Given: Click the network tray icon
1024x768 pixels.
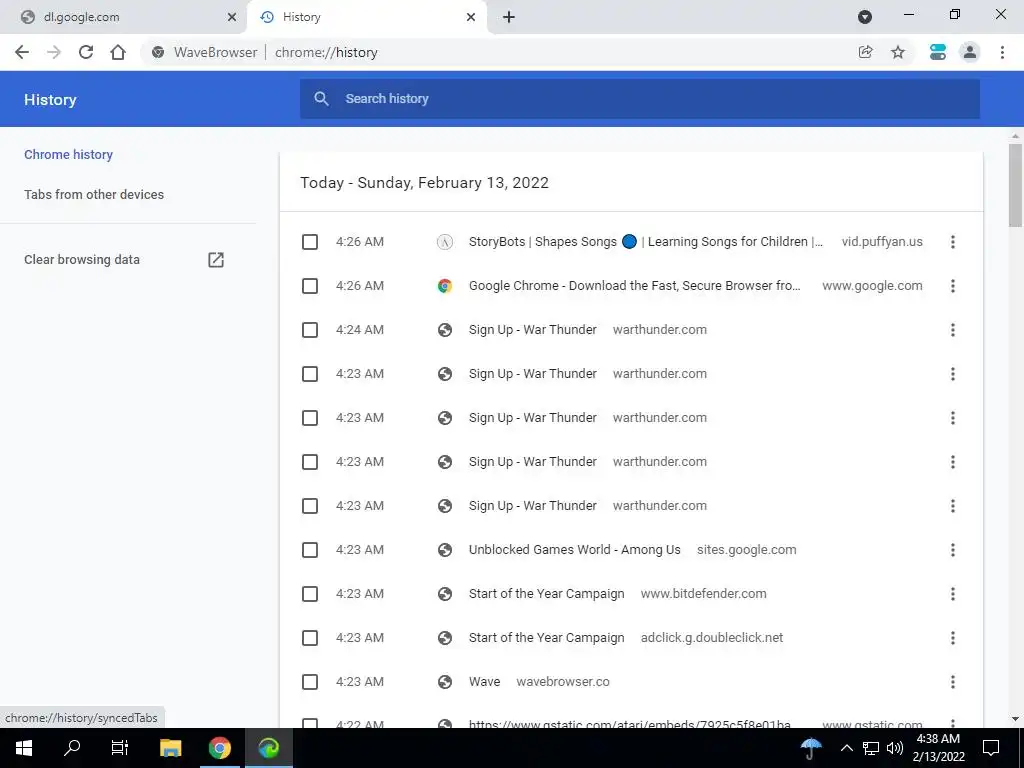Looking at the screenshot, I should point(871,748).
